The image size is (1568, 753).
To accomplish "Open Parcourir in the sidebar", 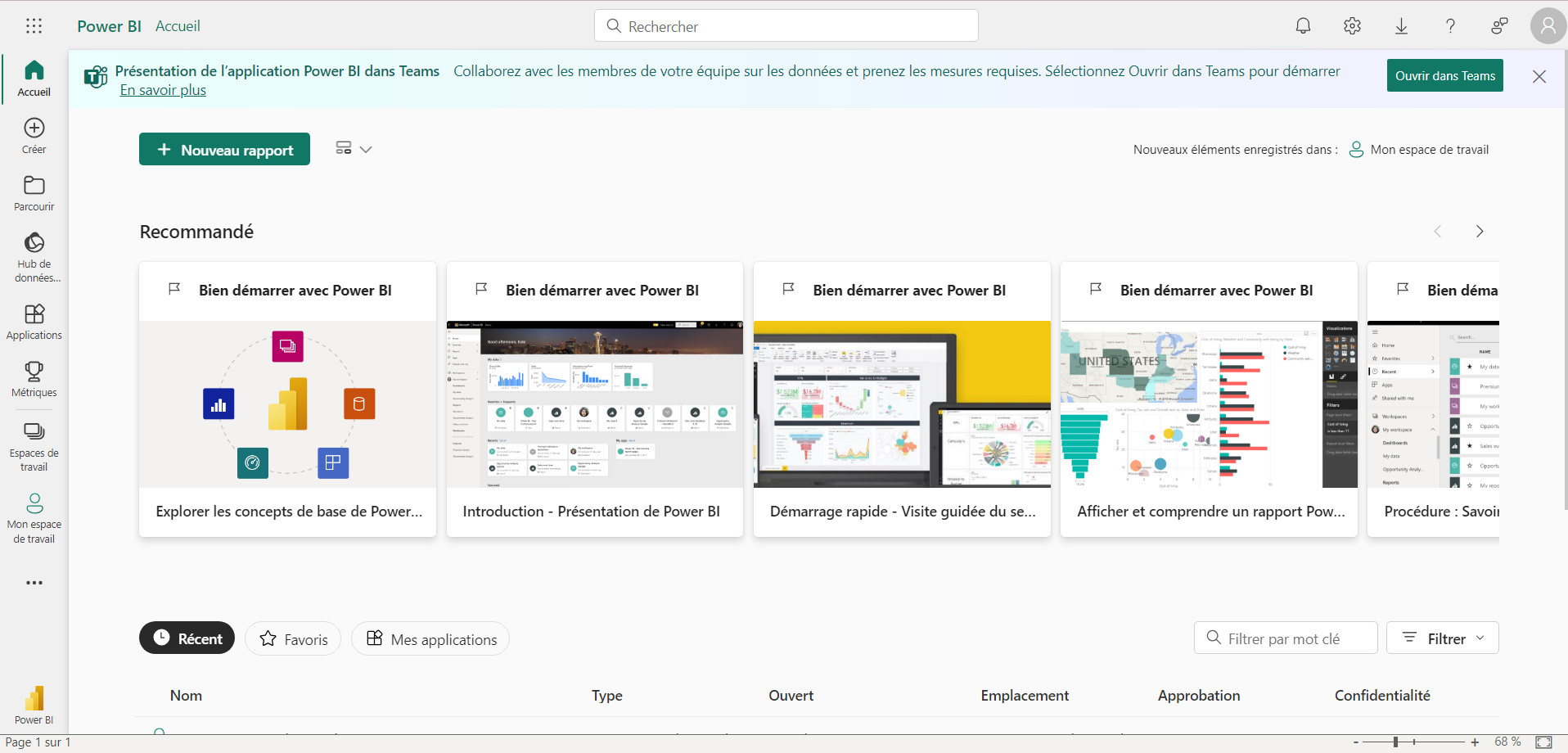I will pos(34,193).
